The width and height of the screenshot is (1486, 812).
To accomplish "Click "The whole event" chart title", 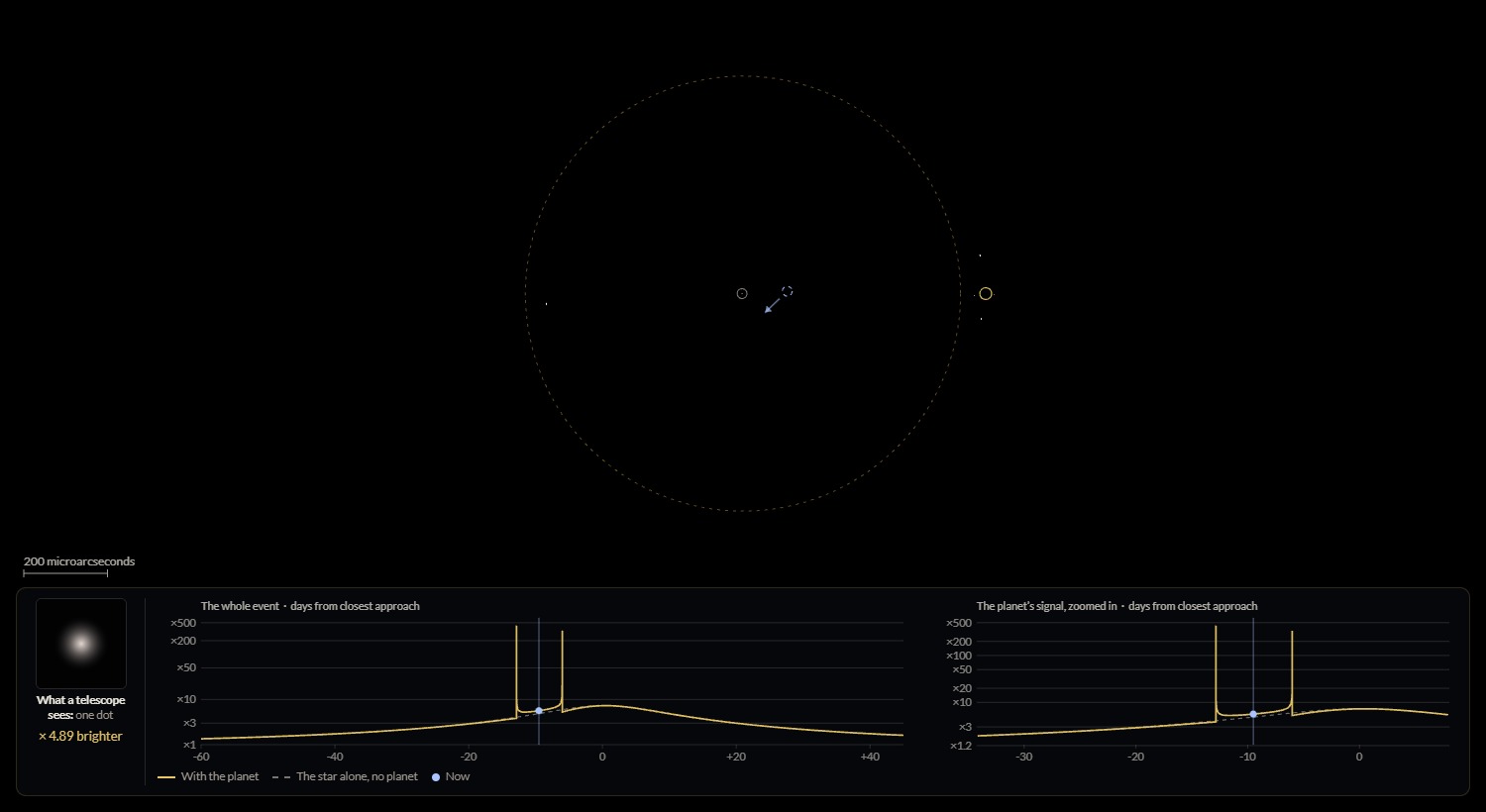I will pos(240,606).
